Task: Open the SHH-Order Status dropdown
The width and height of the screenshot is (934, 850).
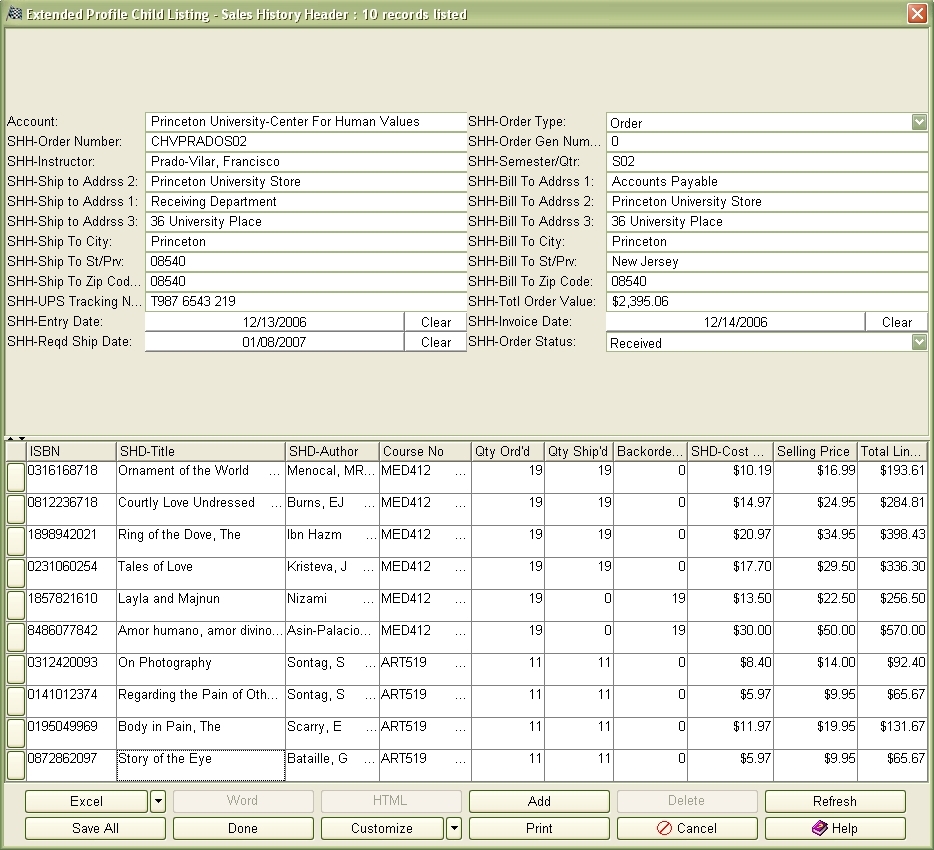Action: click(x=920, y=343)
